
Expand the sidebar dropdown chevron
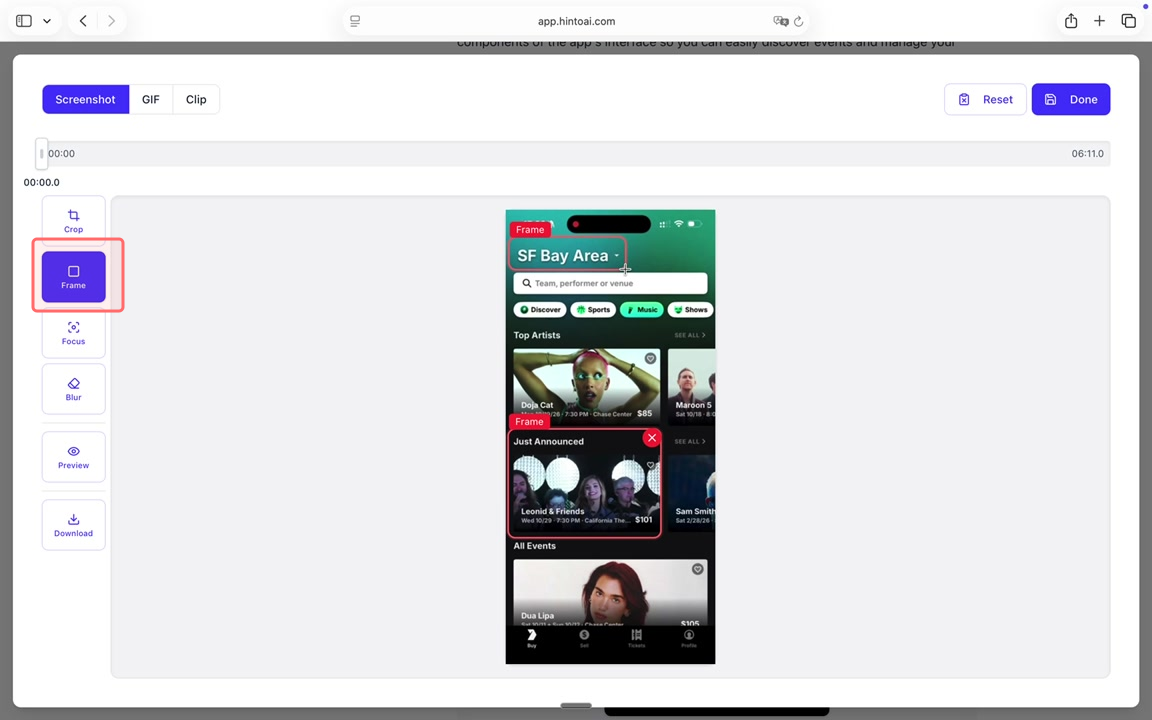point(47,21)
